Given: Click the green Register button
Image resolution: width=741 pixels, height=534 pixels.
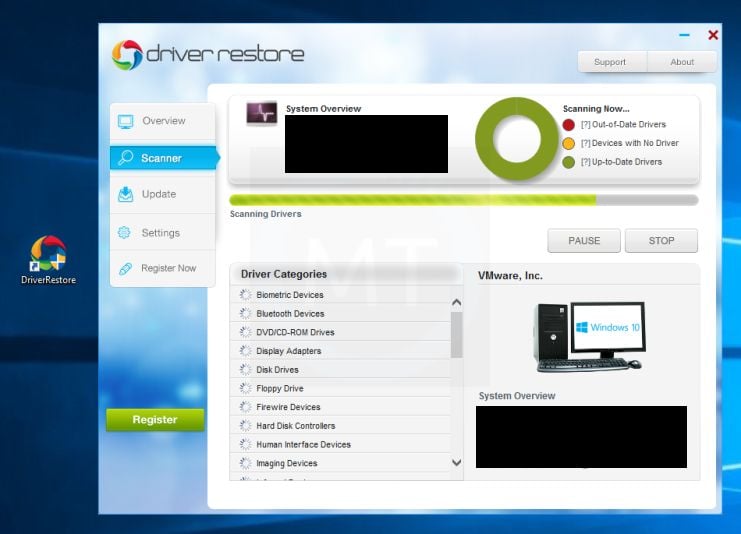Looking at the screenshot, I should click(x=155, y=420).
